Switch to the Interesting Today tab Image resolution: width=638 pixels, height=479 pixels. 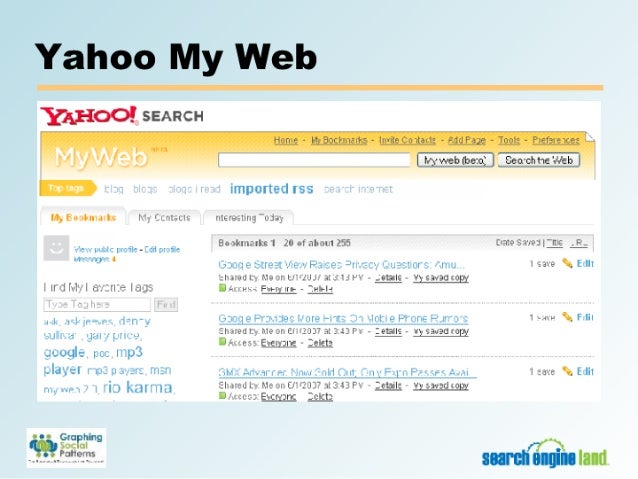[249, 218]
